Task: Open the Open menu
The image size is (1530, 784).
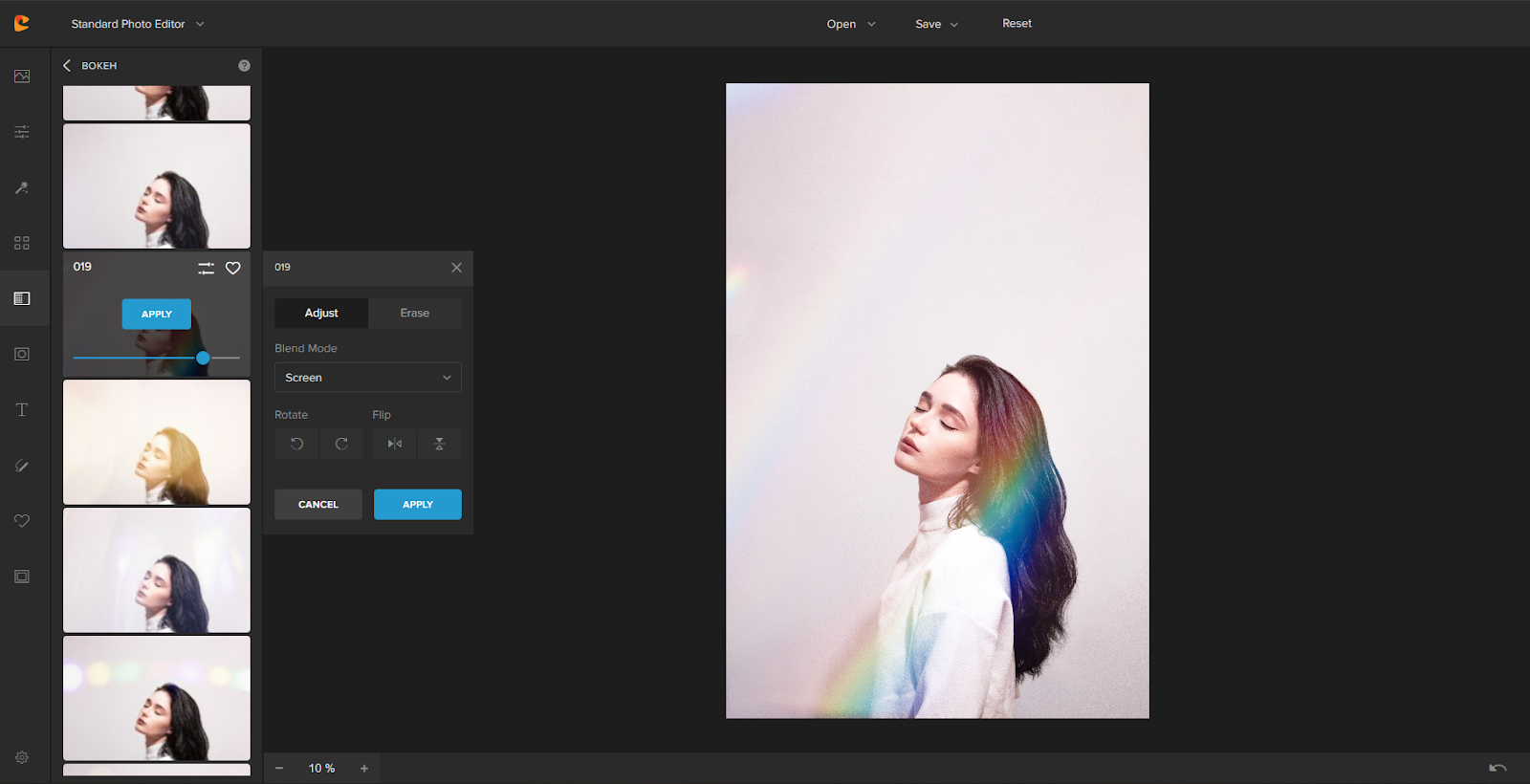Action: 850,24
